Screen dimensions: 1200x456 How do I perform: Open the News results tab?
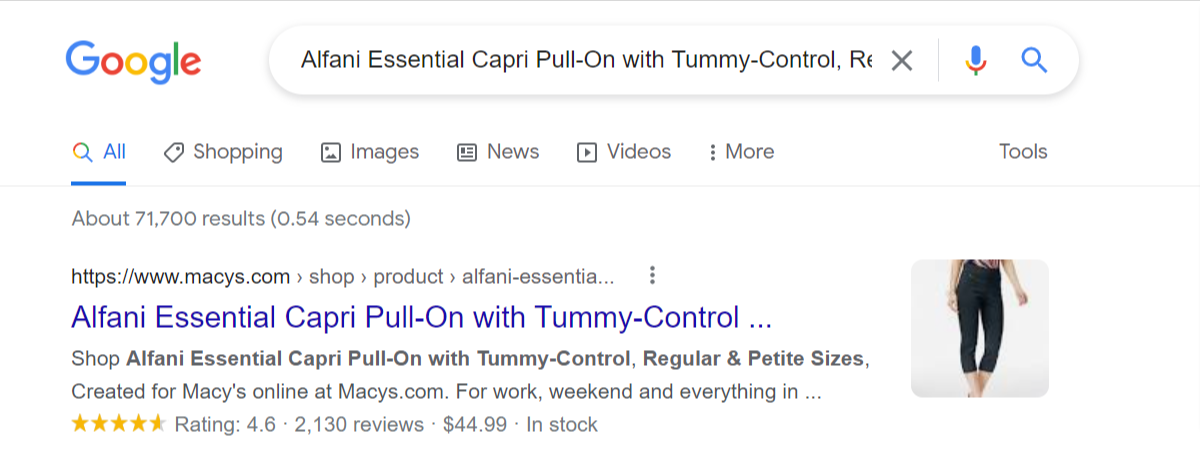pyautogui.click(x=497, y=152)
